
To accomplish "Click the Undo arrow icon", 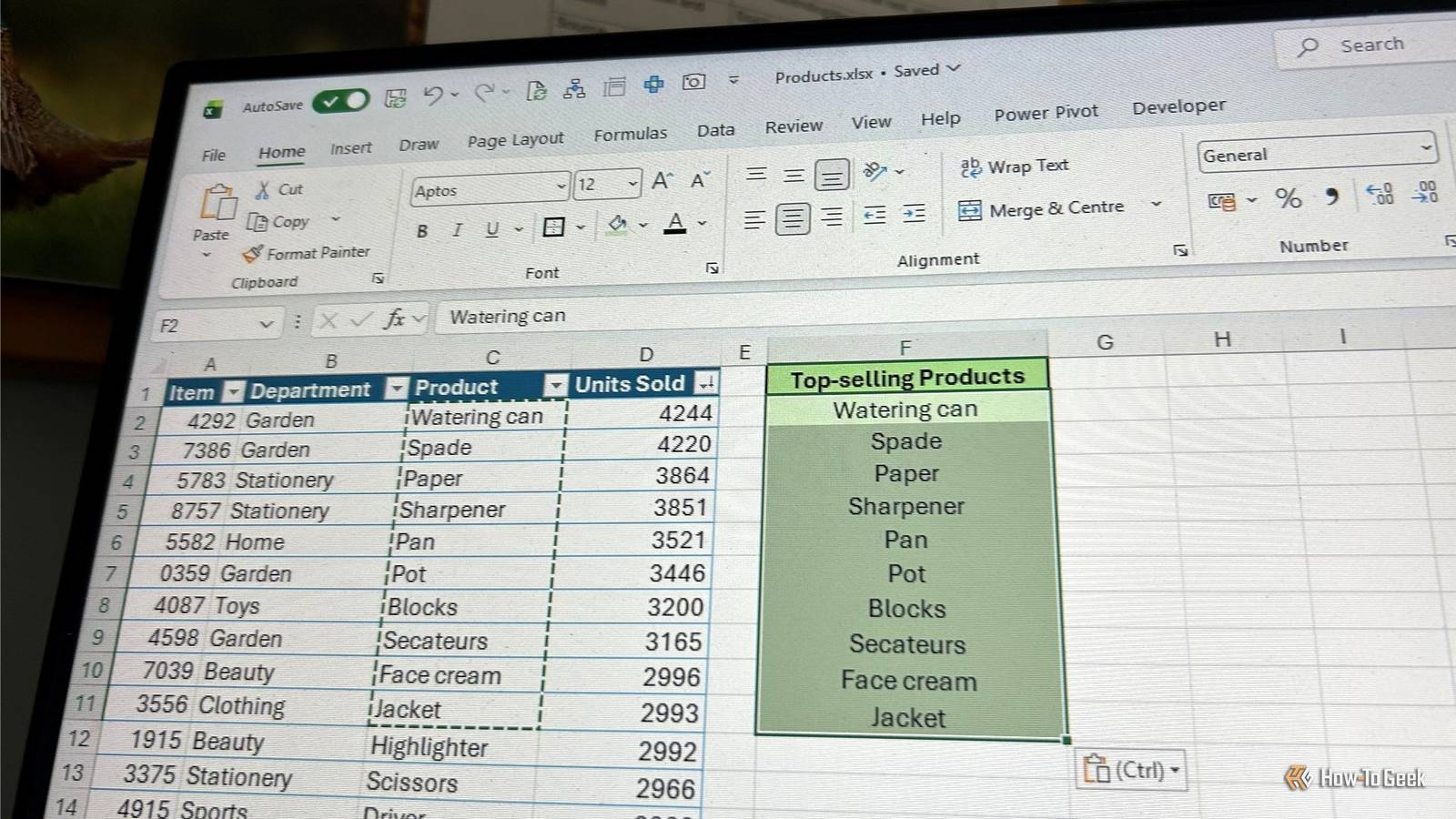I will point(433,96).
